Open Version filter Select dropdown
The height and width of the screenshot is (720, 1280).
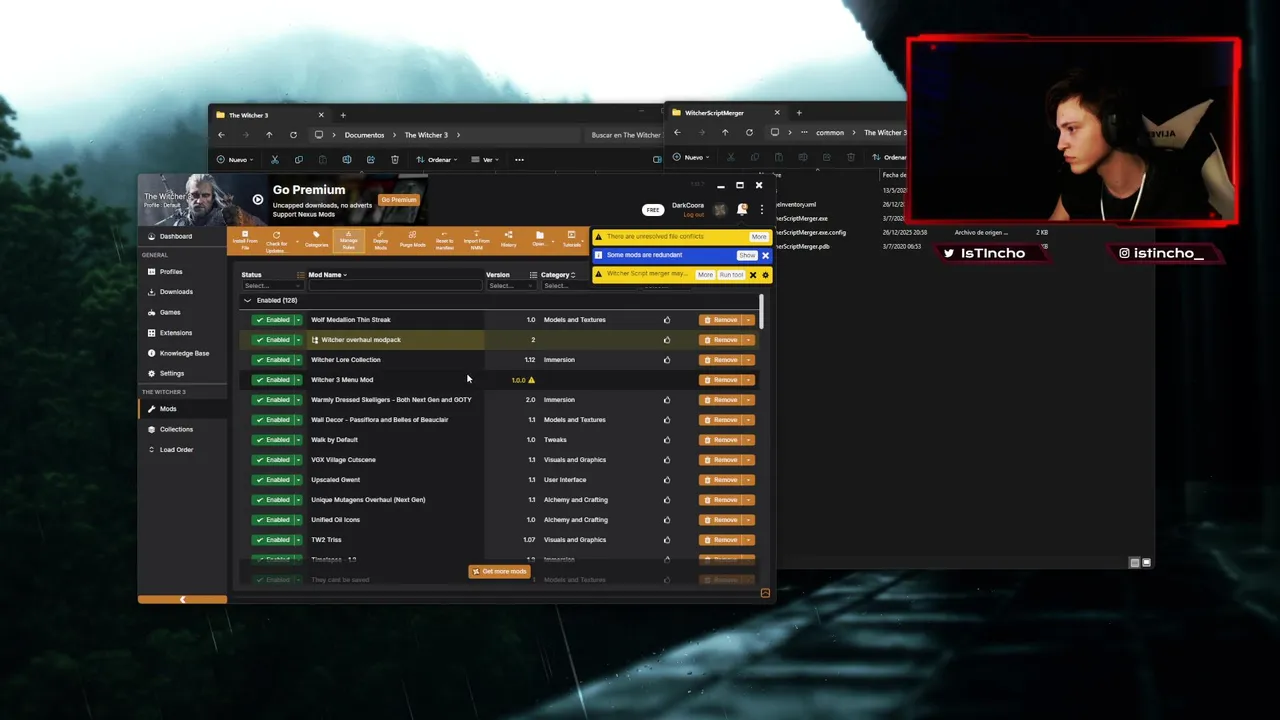pos(511,286)
